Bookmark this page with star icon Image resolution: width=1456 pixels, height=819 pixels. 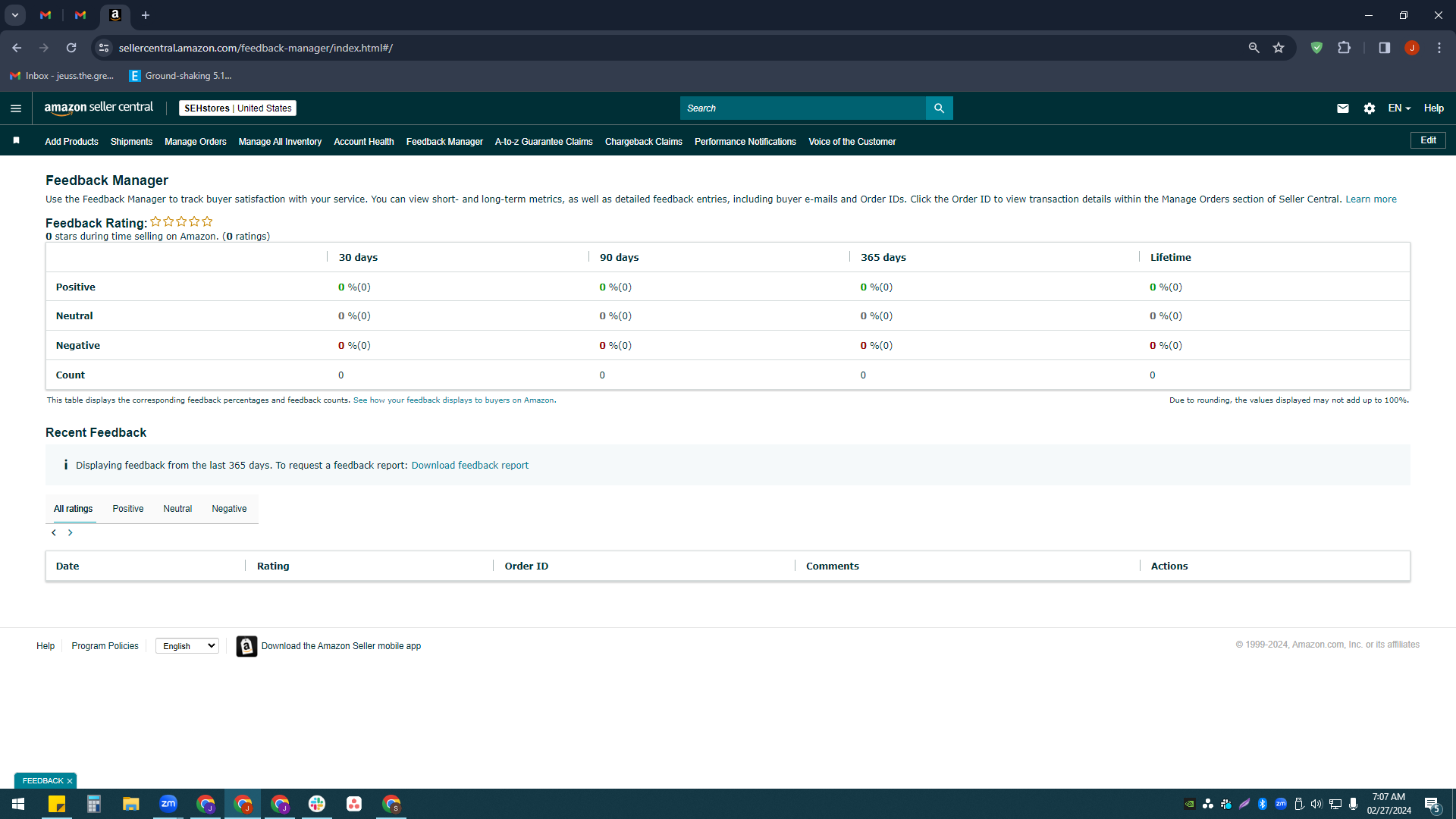1279,48
